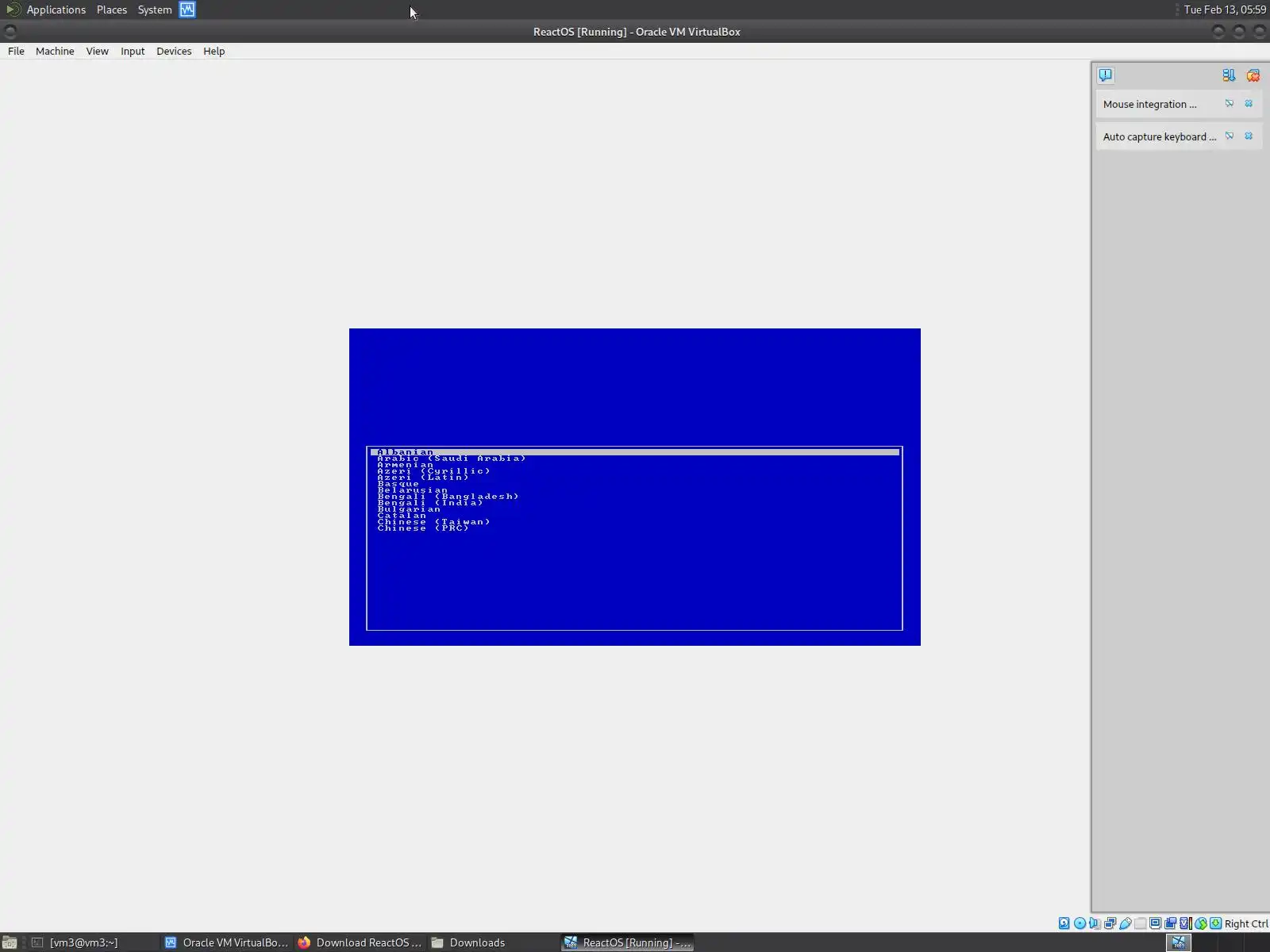
Task: Dismiss the Auto capture keyboard notification
Action: 1249,136
